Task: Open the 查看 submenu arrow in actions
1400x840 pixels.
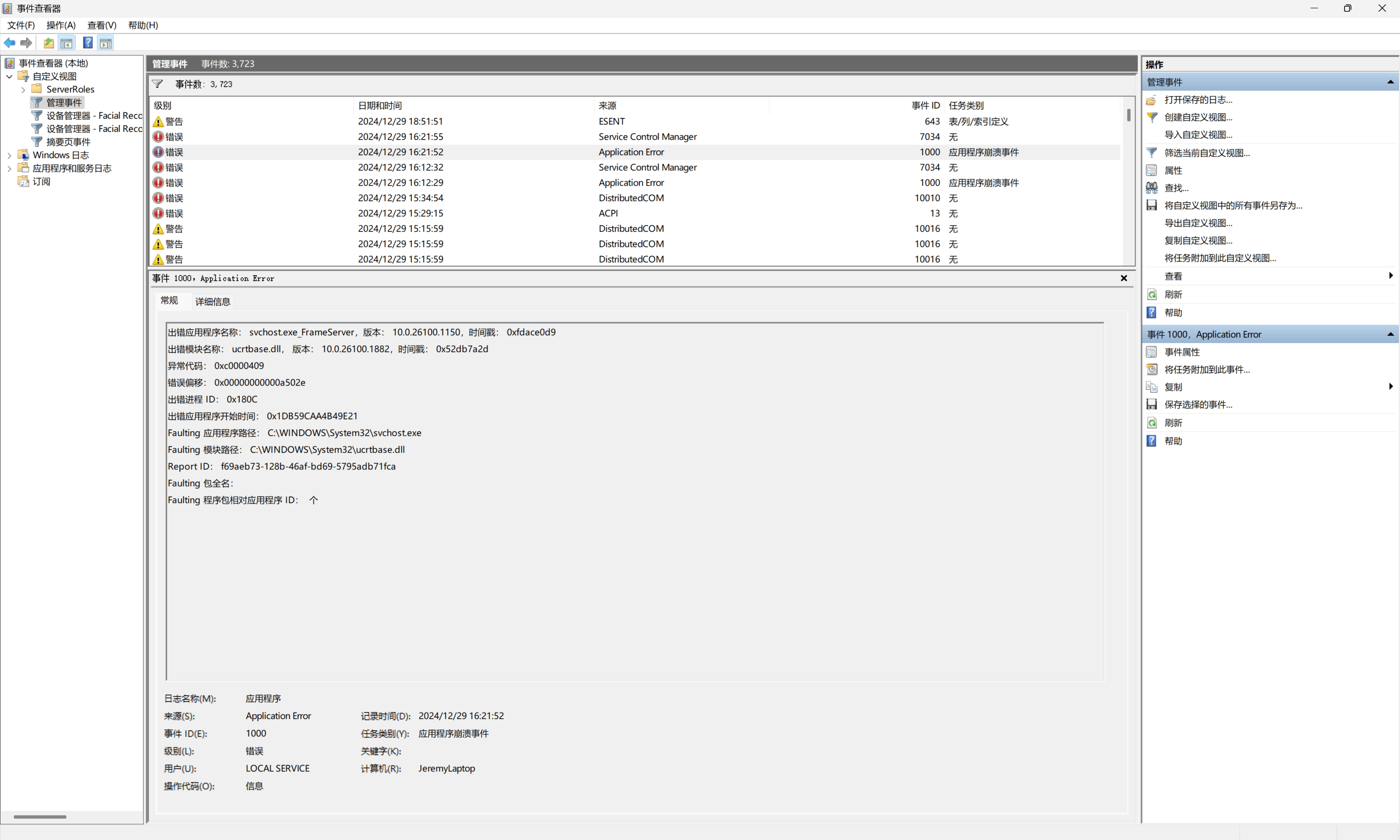Action: click(1390, 276)
